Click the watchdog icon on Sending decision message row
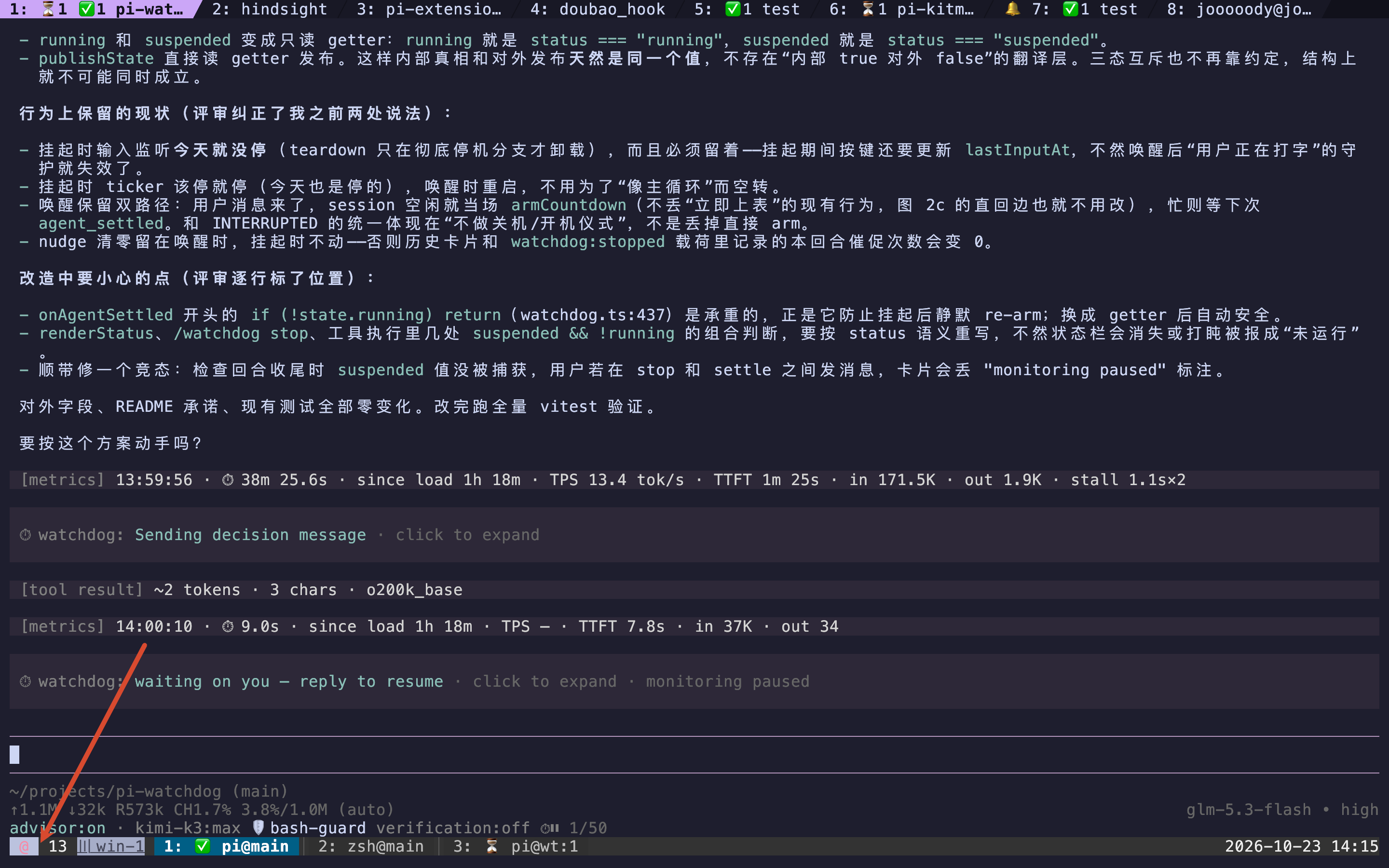The height and width of the screenshot is (868, 1389). 25,535
